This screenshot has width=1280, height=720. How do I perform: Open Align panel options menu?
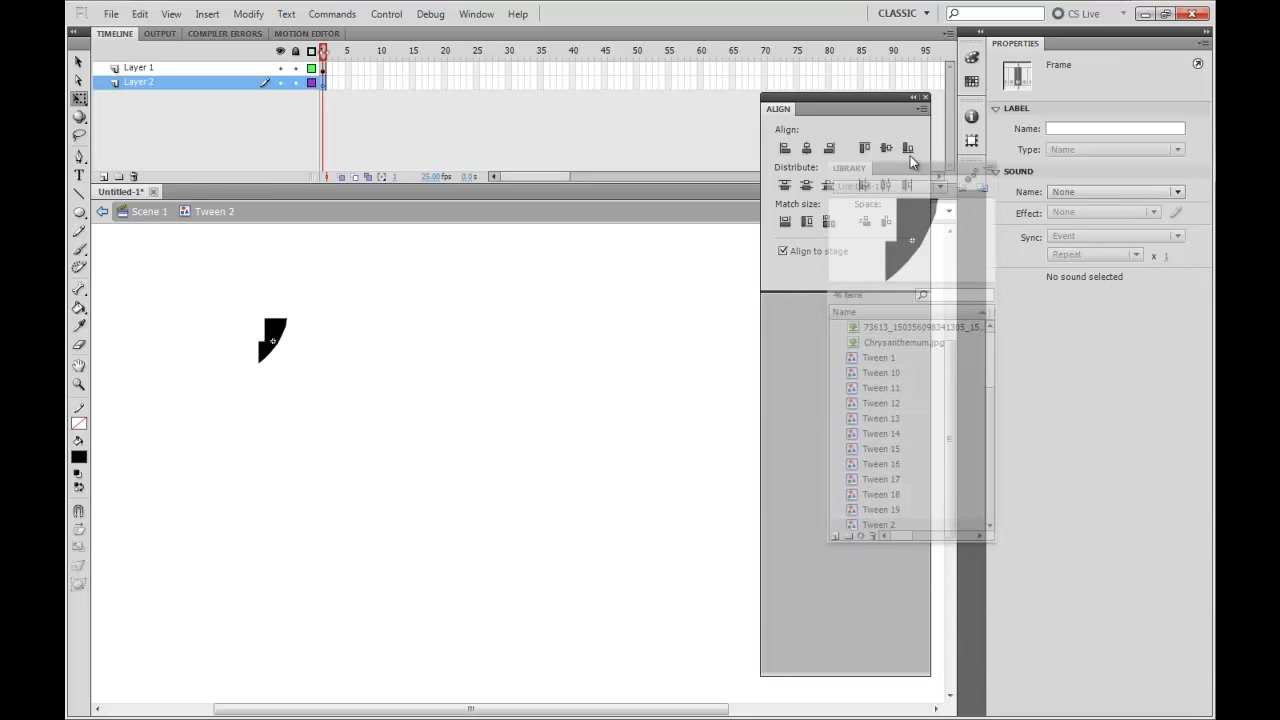[922, 108]
